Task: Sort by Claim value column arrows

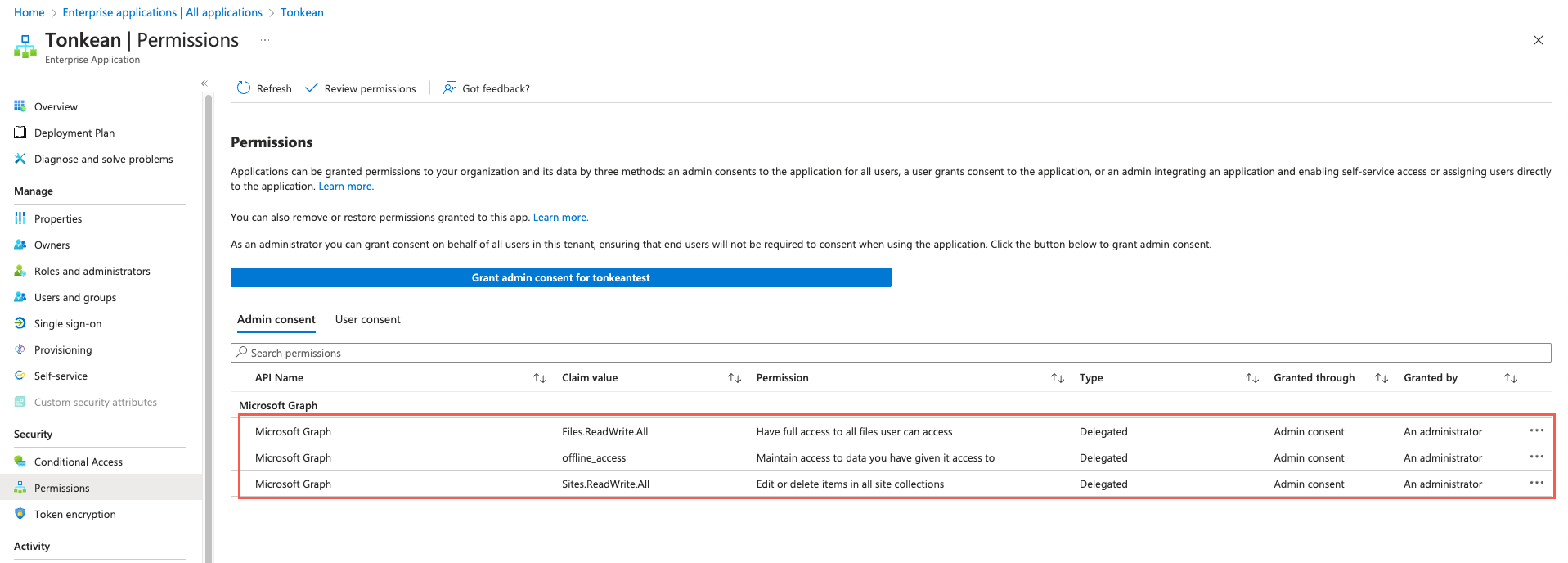Action: pos(734,378)
